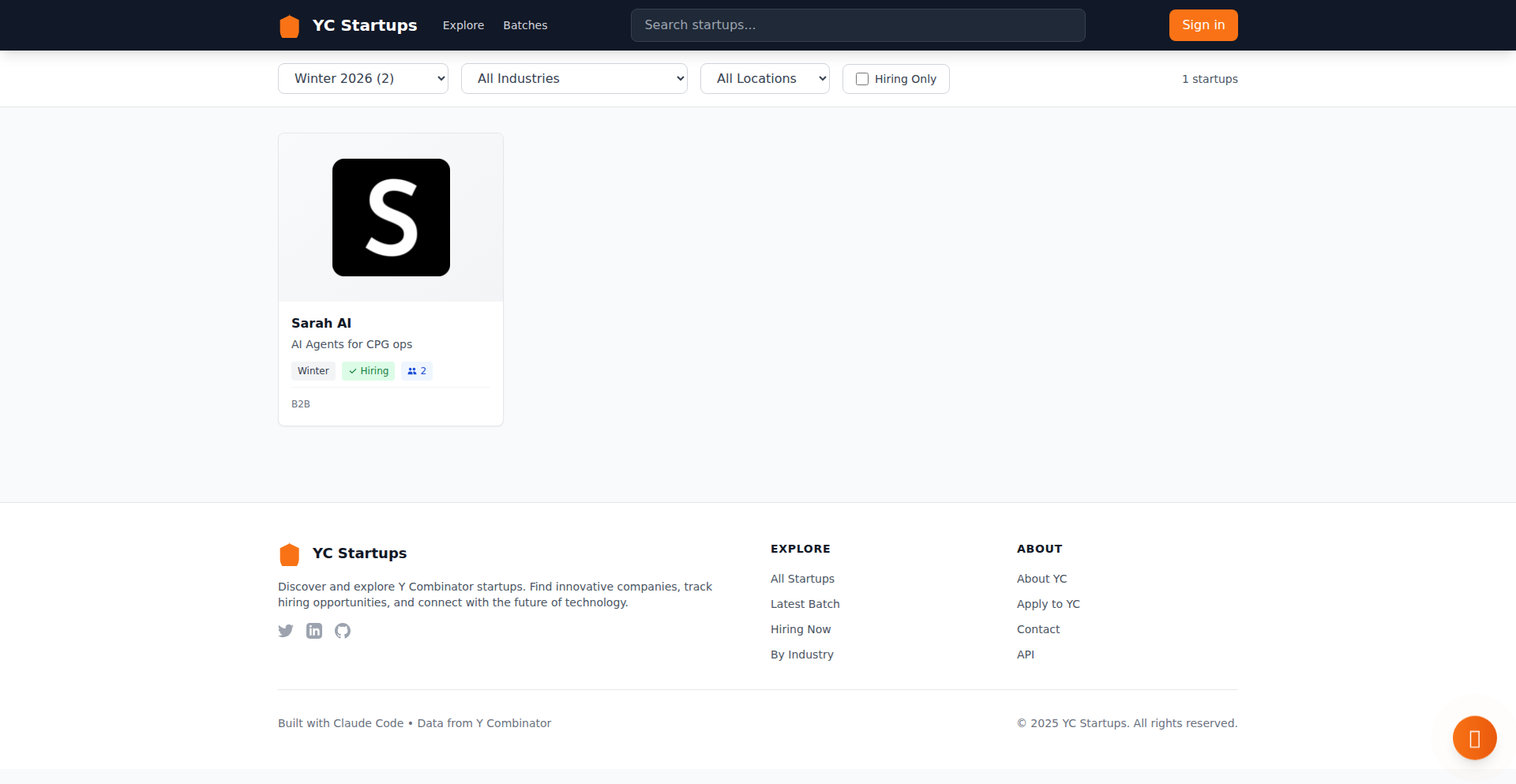This screenshot has height=784, width=1516.
Task: Visit the Hiring Now footer link
Action: pyautogui.click(x=801, y=629)
